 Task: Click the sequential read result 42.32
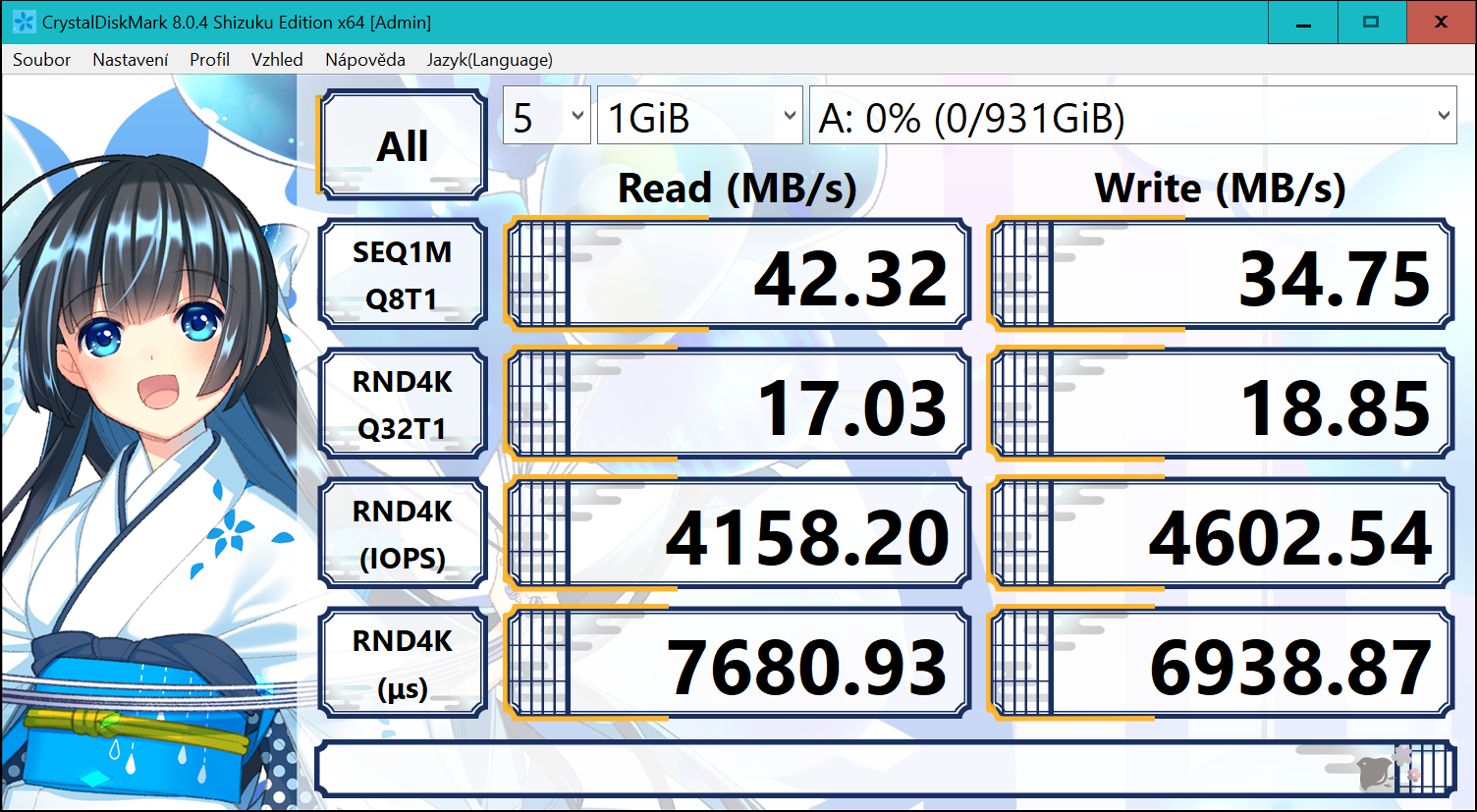pos(738,276)
